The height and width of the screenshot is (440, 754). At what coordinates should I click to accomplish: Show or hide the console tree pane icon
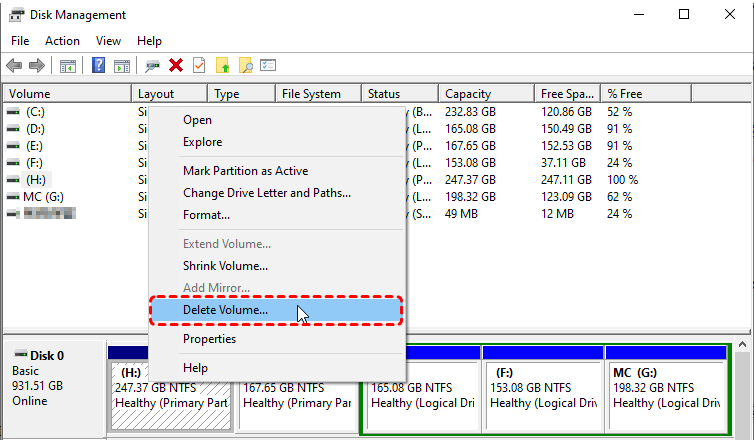[x=68, y=66]
